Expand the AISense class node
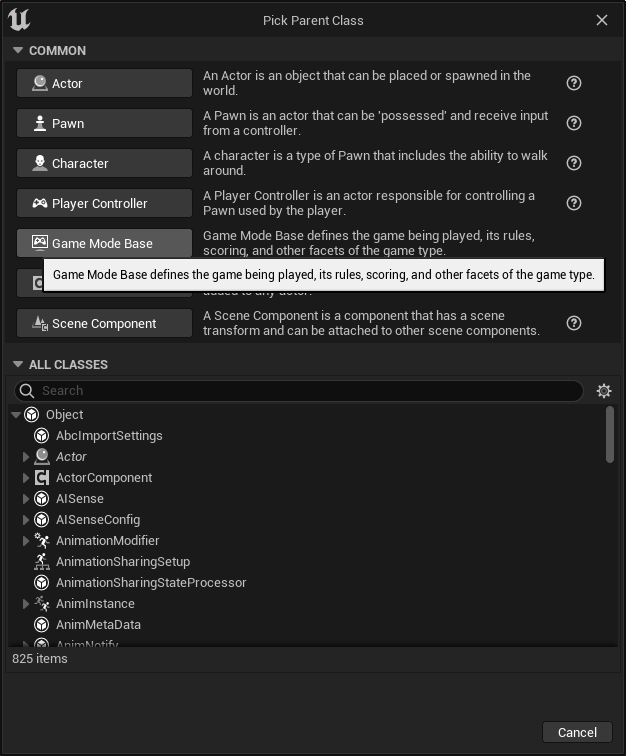The image size is (626, 756). pos(26,499)
